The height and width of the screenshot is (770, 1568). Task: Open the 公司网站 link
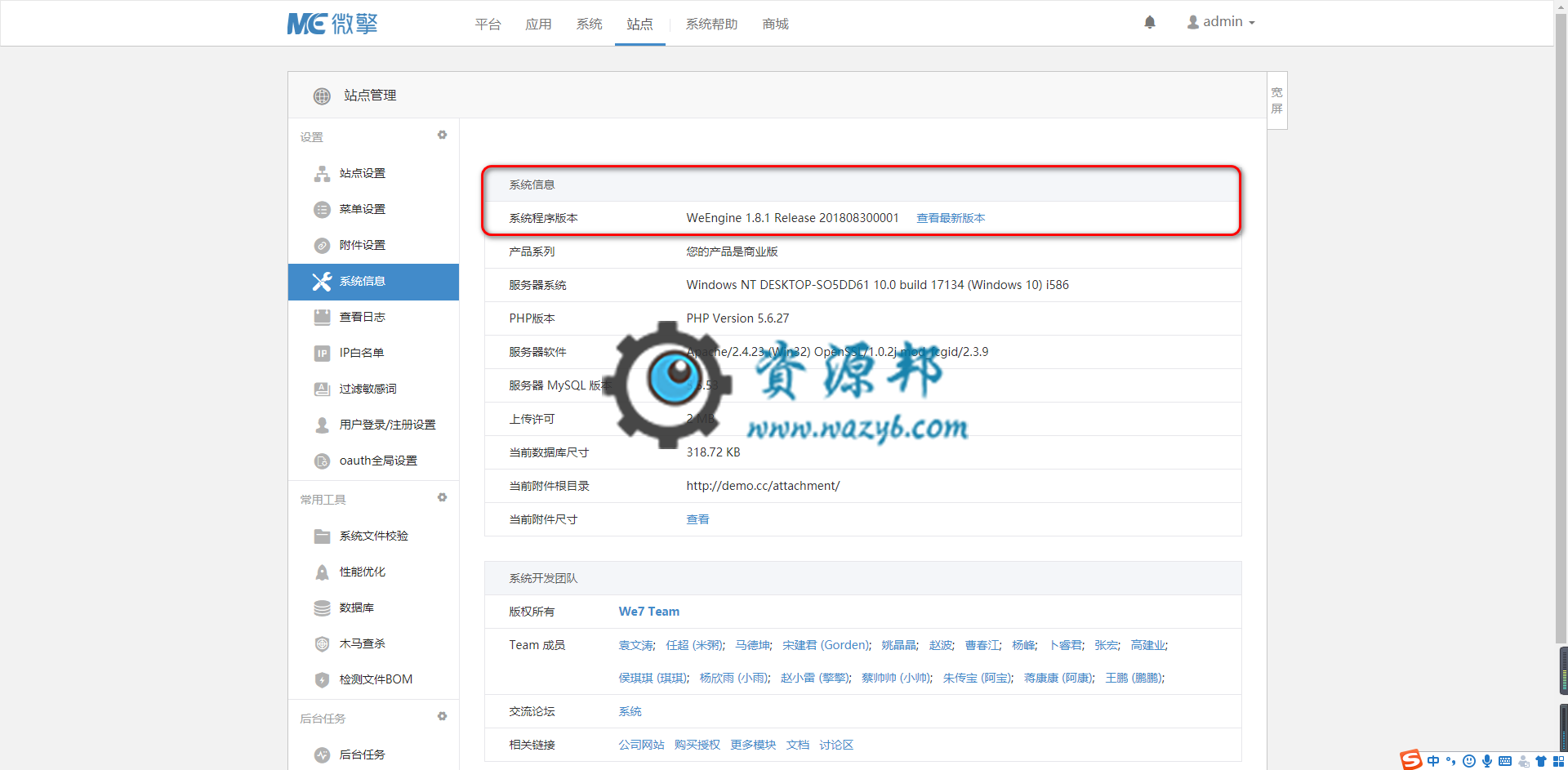point(641,745)
